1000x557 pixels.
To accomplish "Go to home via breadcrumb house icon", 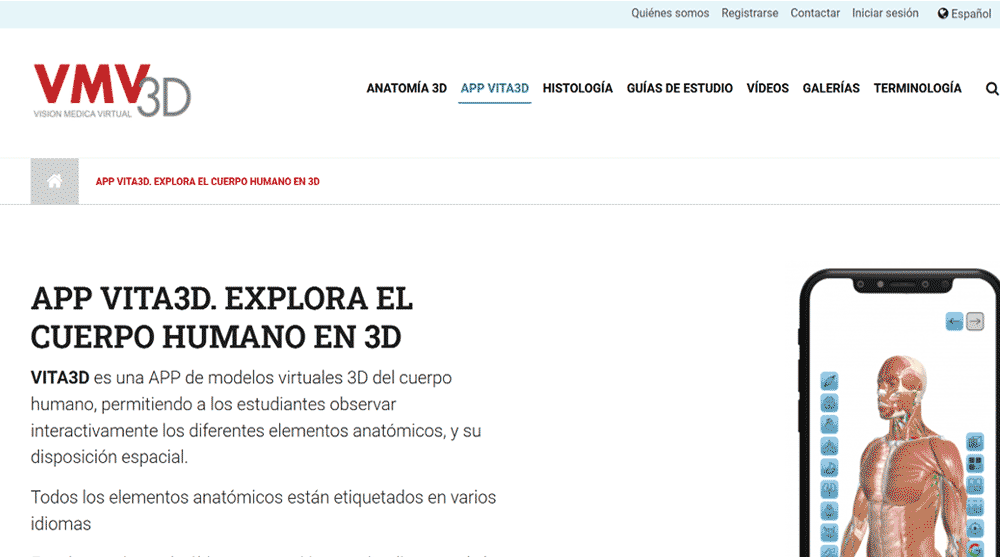I will [x=55, y=181].
